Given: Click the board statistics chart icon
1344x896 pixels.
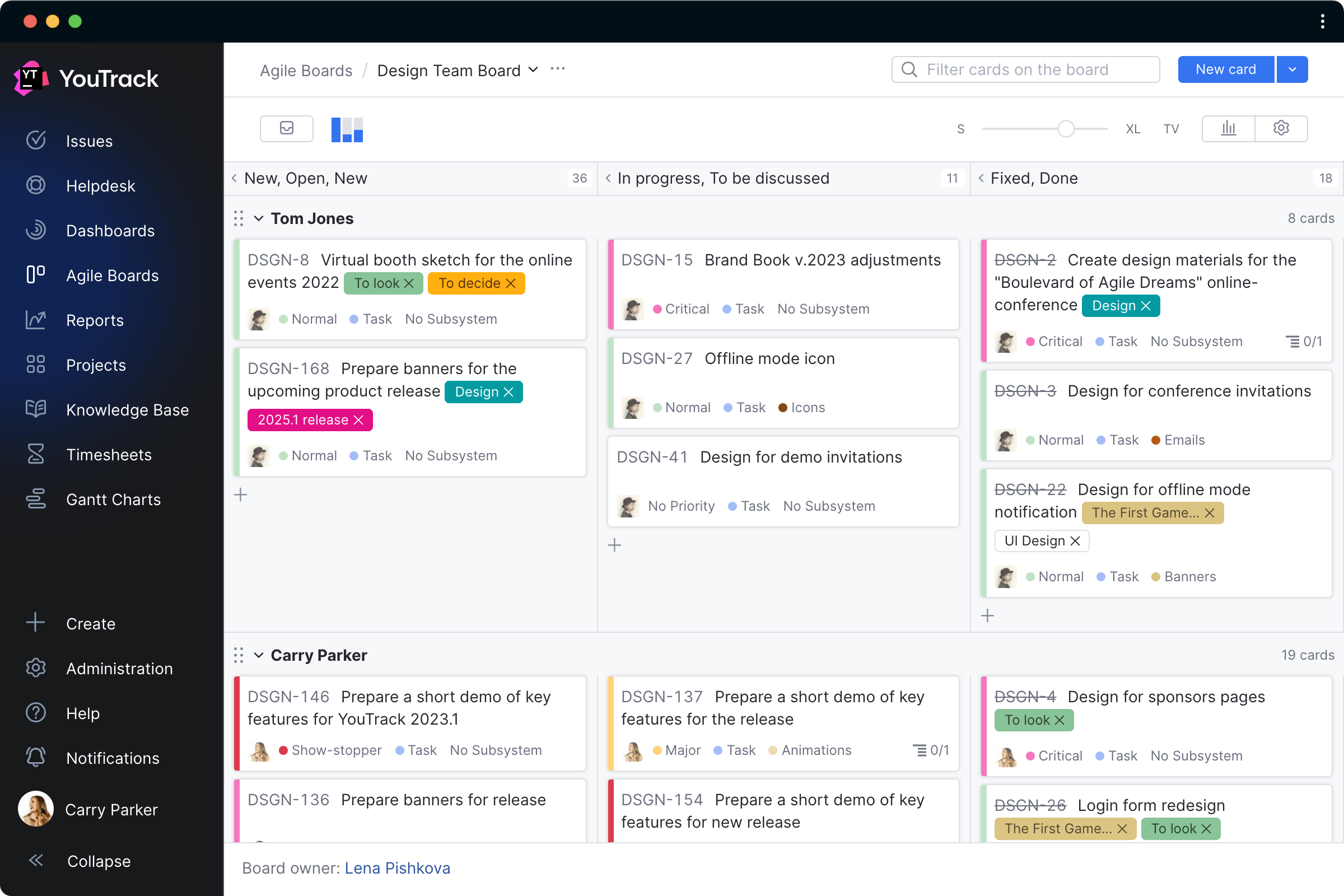Looking at the screenshot, I should [x=1229, y=128].
